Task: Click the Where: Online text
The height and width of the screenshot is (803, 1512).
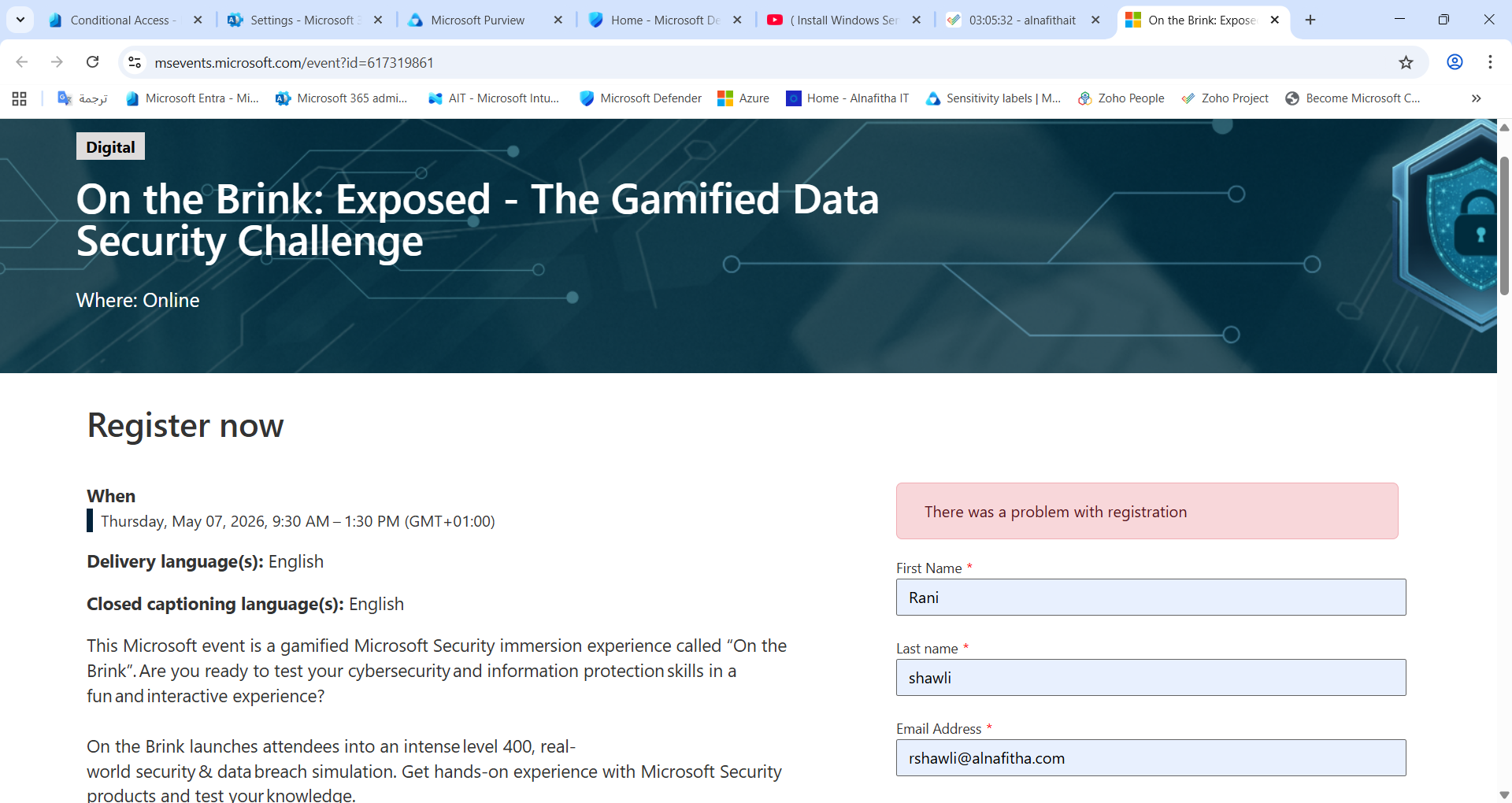Action: (138, 301)
